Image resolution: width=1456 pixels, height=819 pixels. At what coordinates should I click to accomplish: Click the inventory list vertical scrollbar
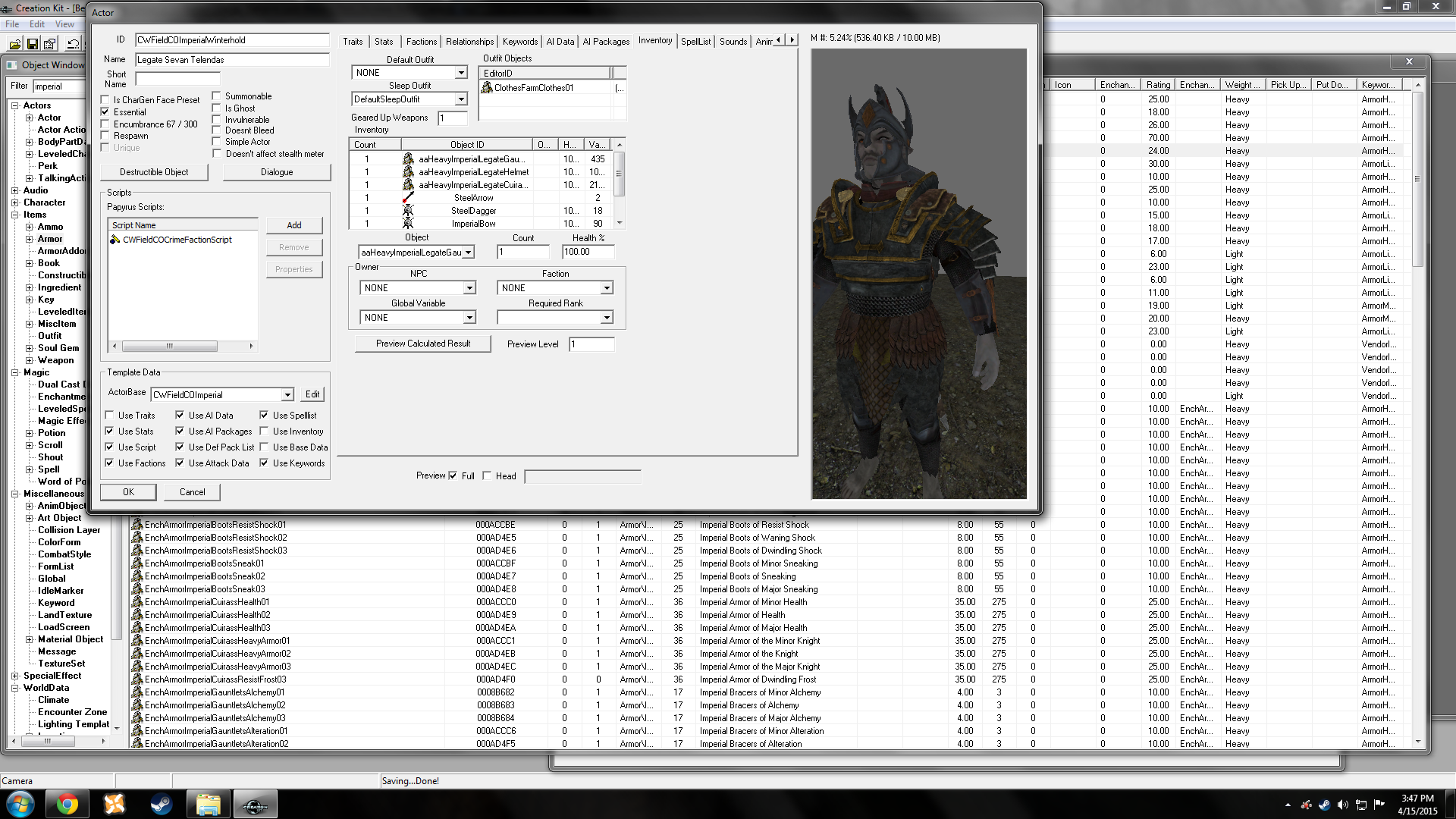620,184
